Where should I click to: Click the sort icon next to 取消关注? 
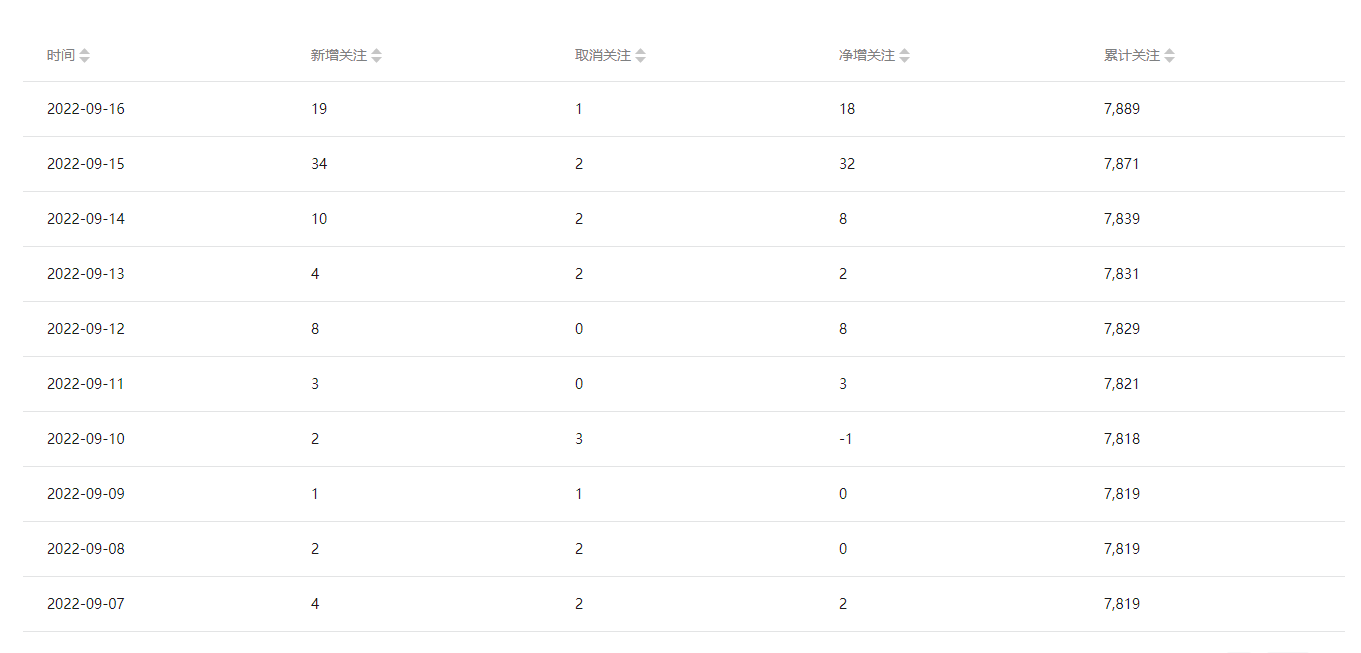(x=640, y=56)
